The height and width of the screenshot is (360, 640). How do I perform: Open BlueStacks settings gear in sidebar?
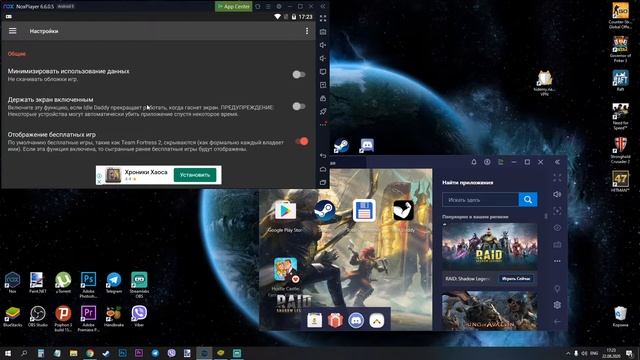point(557,305)
